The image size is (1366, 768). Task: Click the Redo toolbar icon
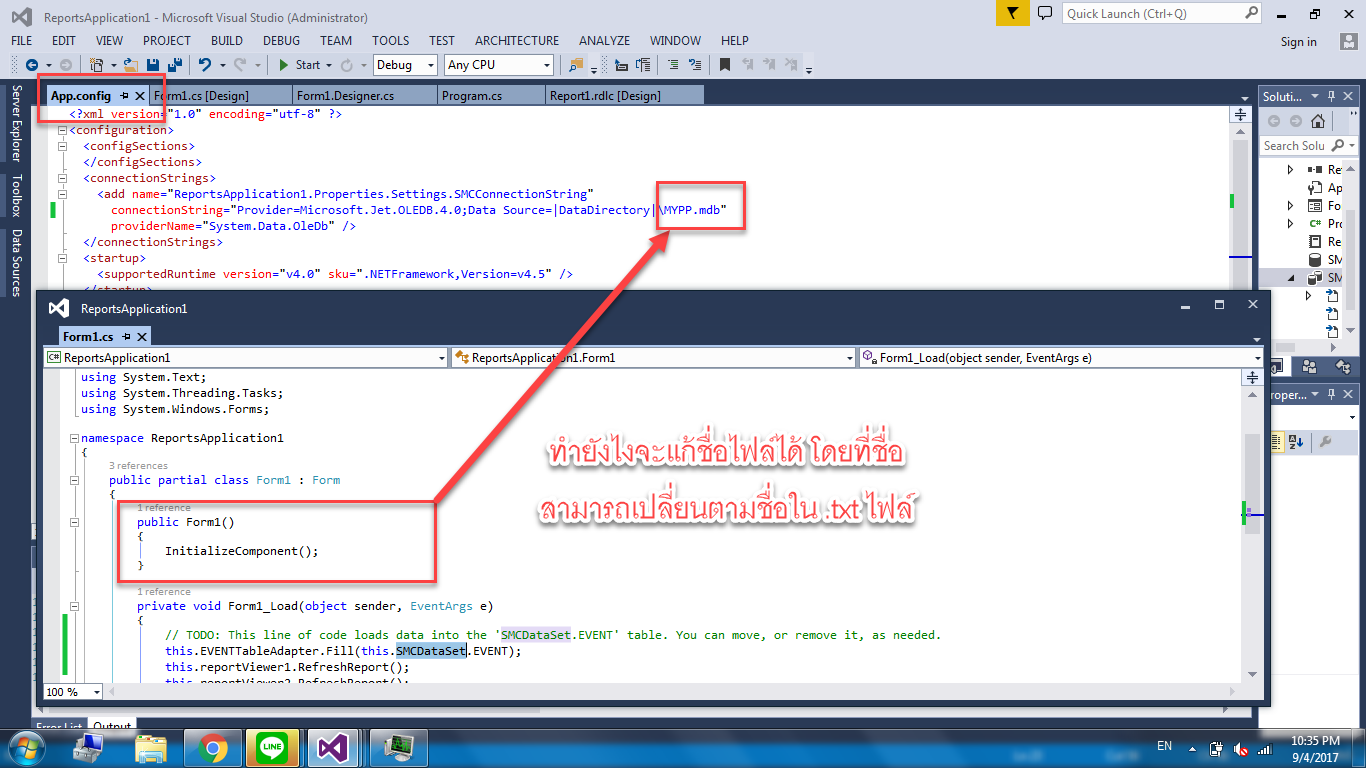point(240,65)
